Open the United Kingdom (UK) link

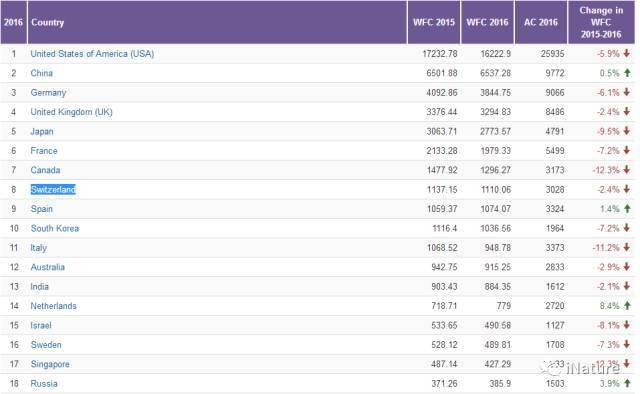pyautogui.click(x=71, y=112)
